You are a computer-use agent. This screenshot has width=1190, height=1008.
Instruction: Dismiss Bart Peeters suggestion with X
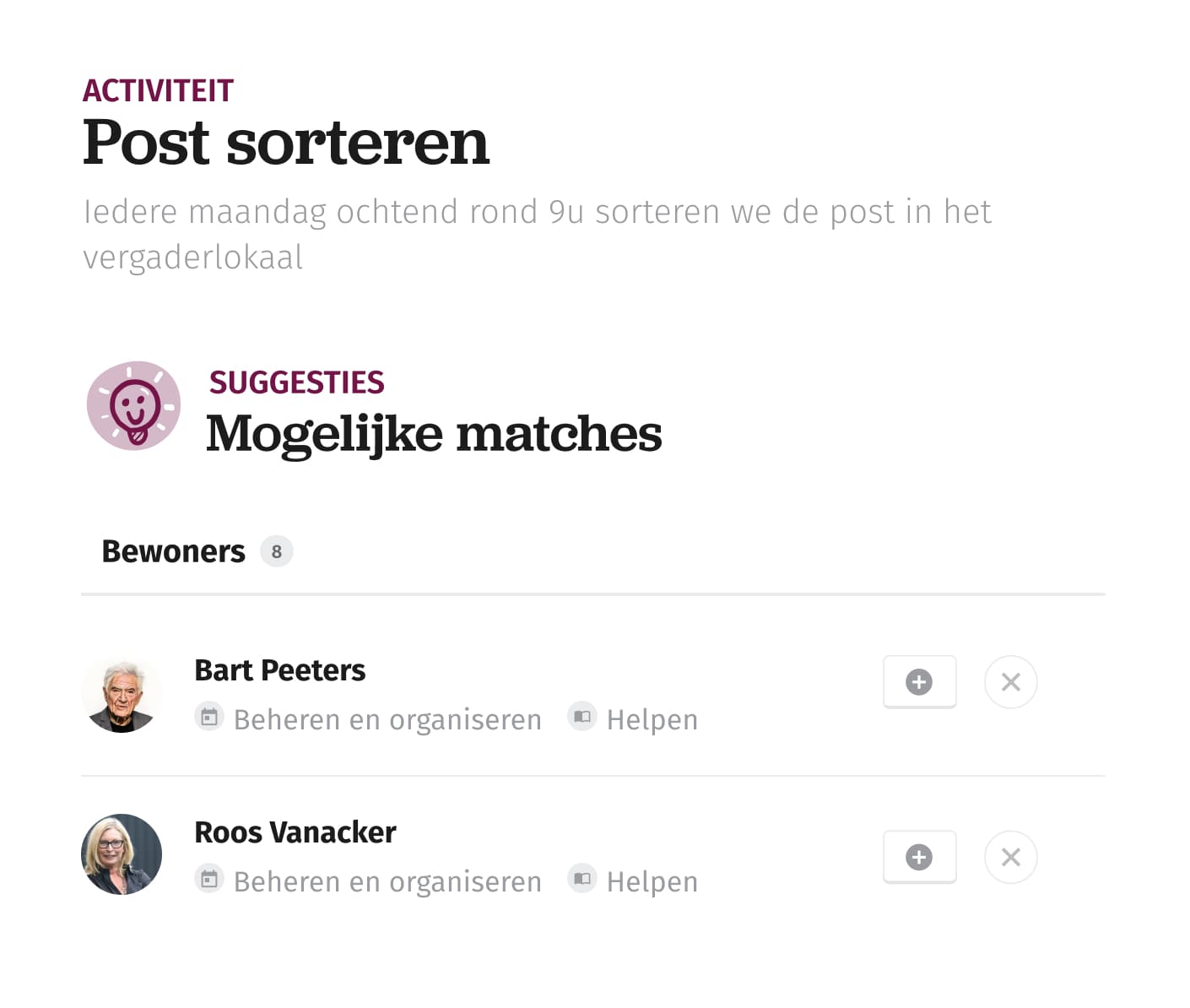tap(1010, 681)
